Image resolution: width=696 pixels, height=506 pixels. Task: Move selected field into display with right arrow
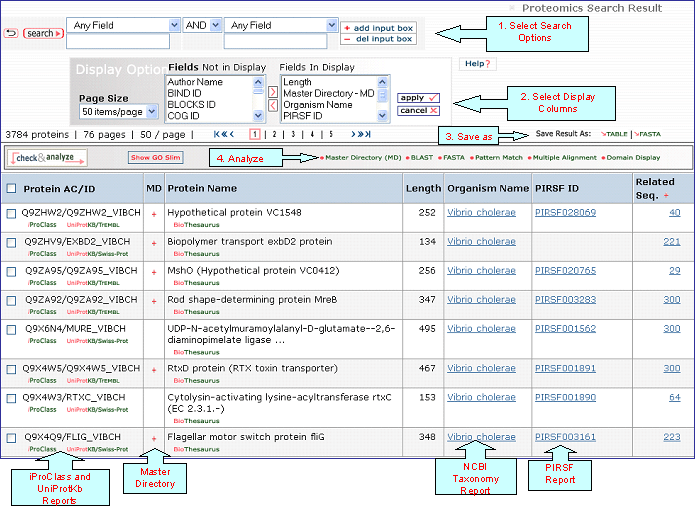[273, 91]
